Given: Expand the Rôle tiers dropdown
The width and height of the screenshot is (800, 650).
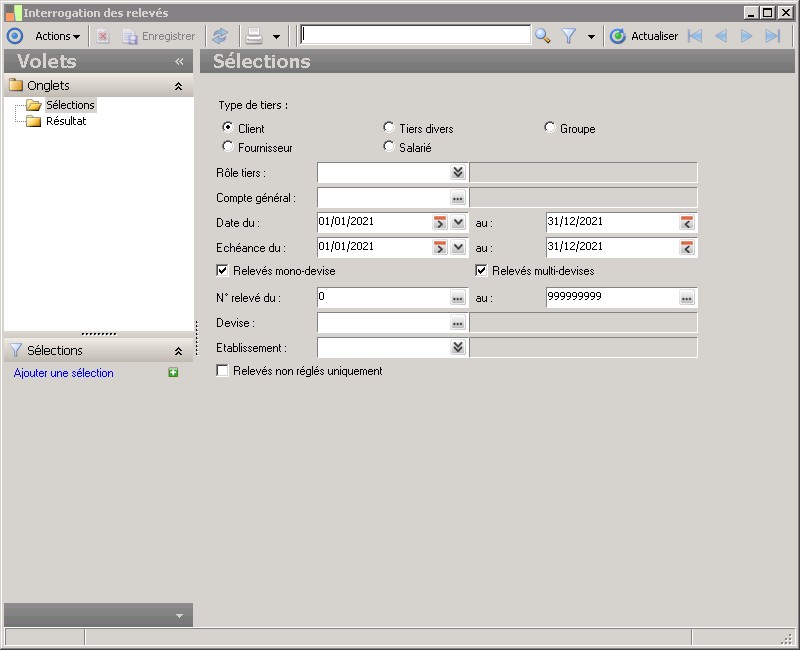Looking at the screenshot, I should [x=458, y=172].
